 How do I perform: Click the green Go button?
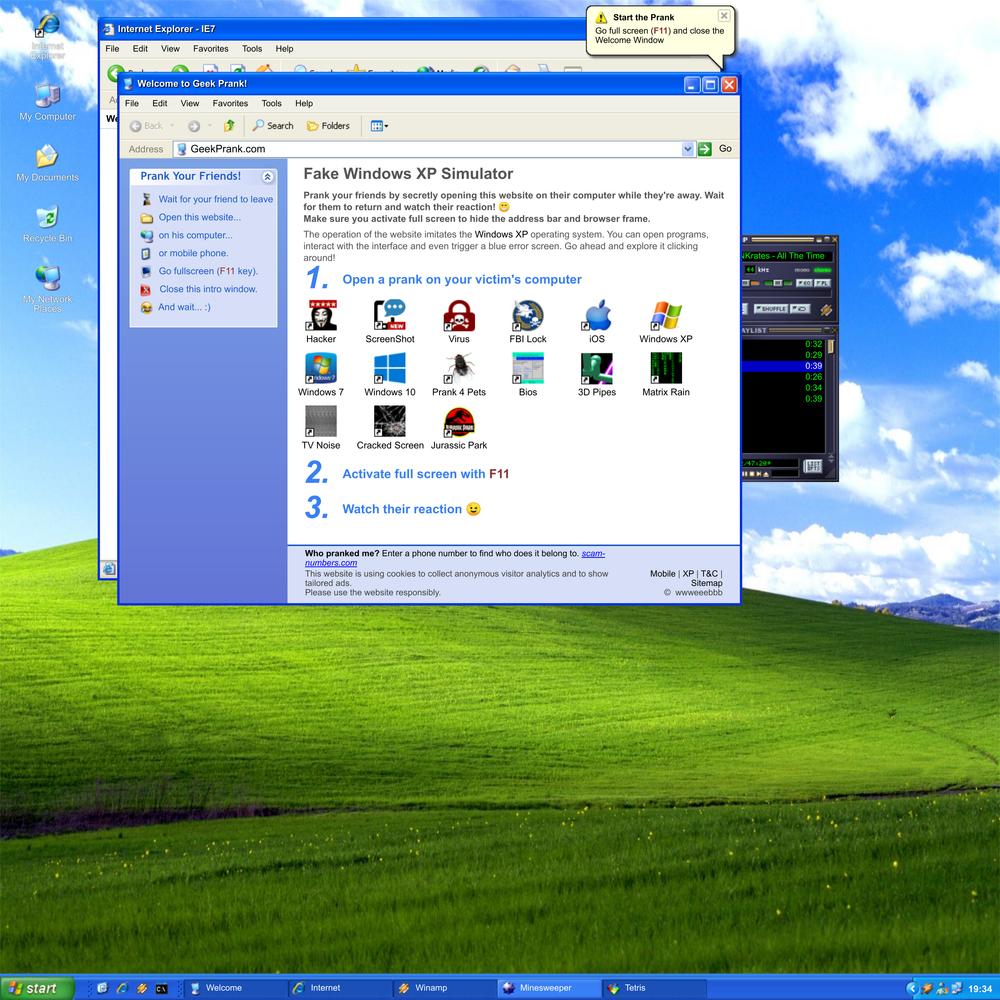705,149
